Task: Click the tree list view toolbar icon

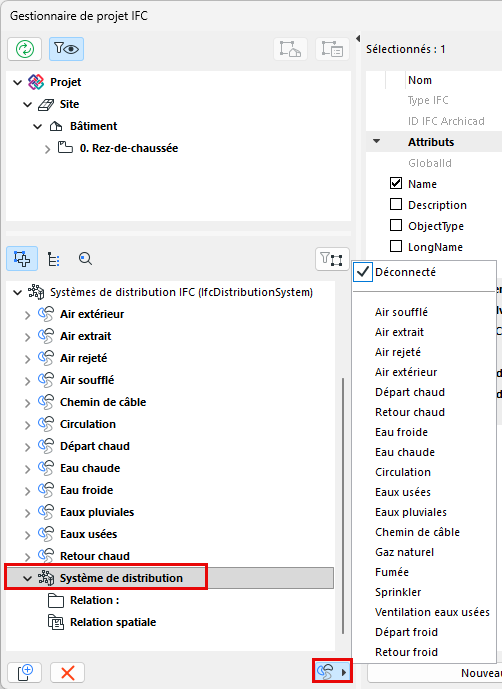Action: coord(332,49)
